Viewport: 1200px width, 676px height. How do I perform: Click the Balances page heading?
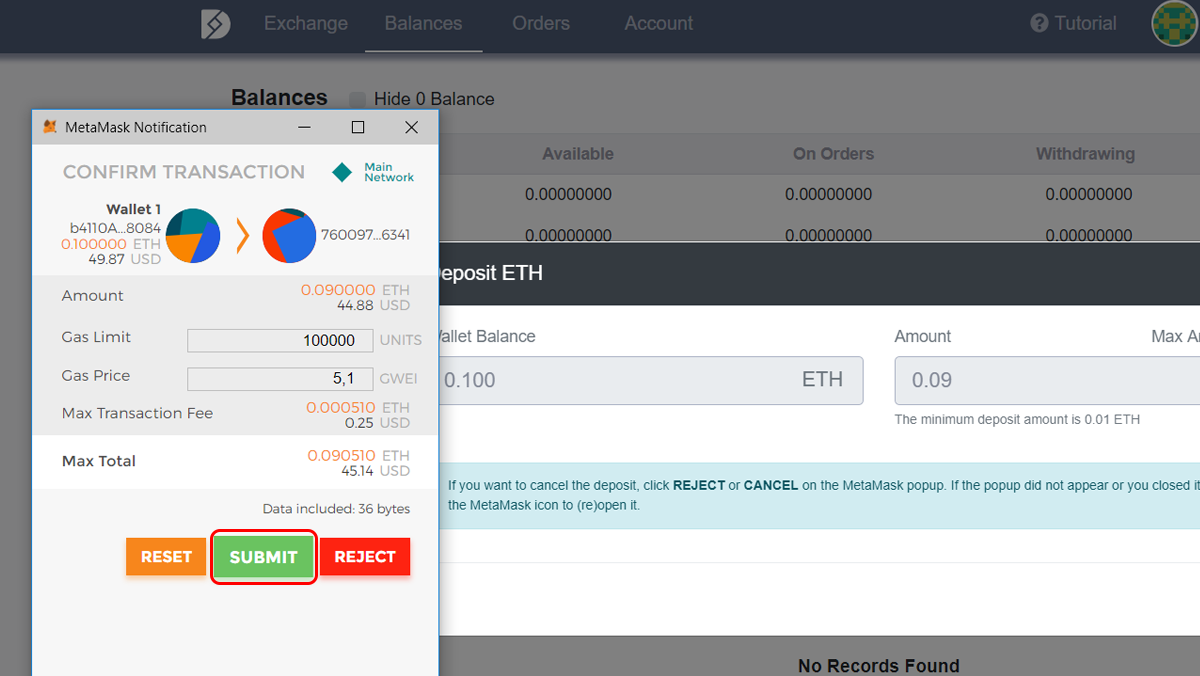click(x=279, y=97)
